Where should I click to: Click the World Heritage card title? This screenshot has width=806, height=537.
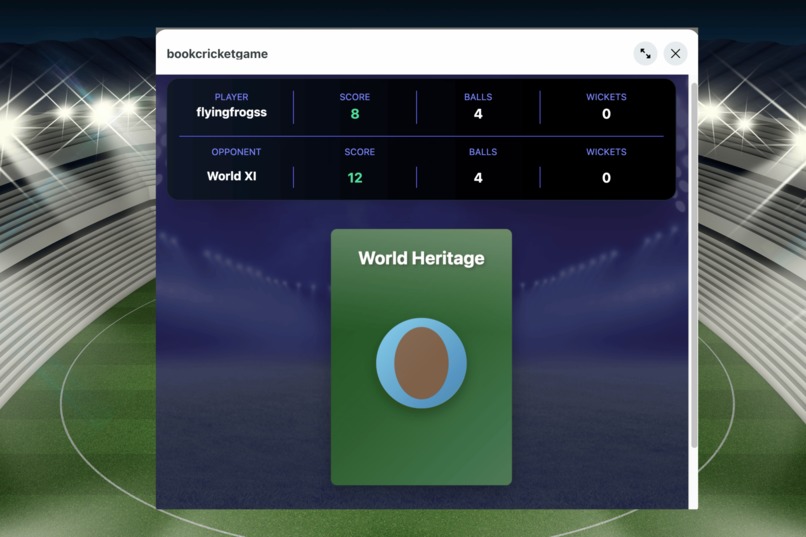(422, 258)
